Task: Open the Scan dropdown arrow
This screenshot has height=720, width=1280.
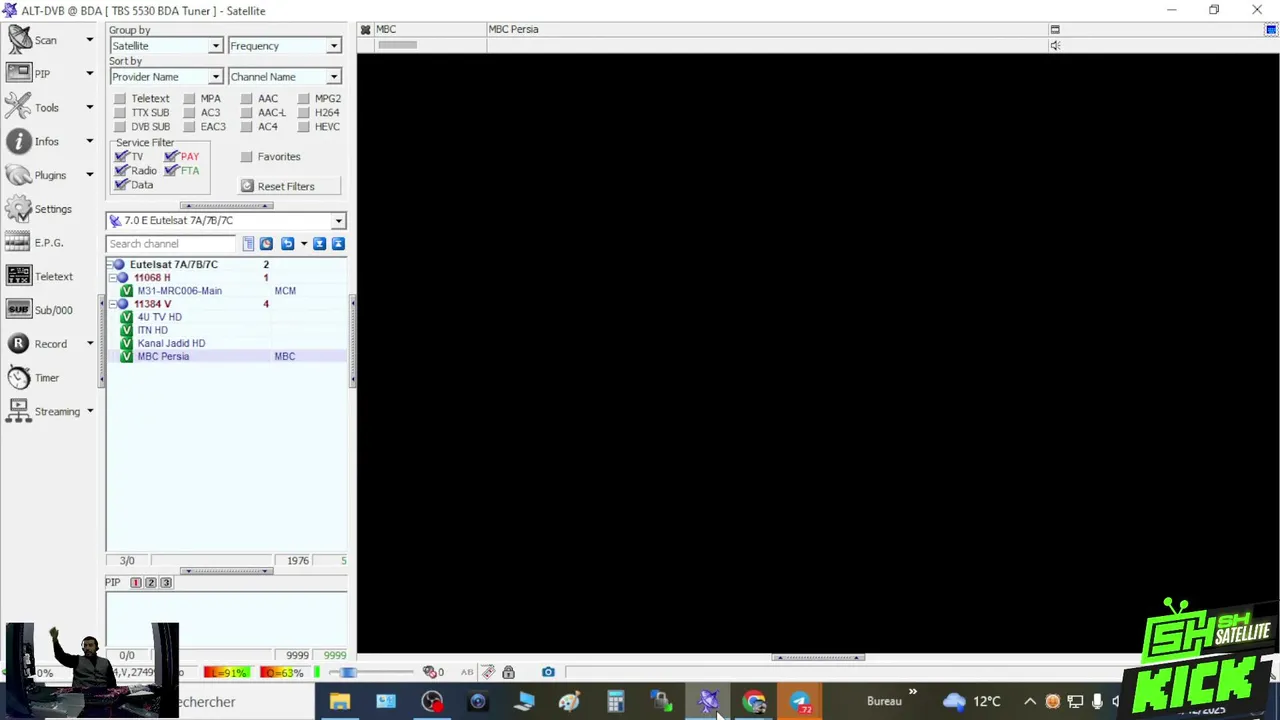Action: coord(89,40)
